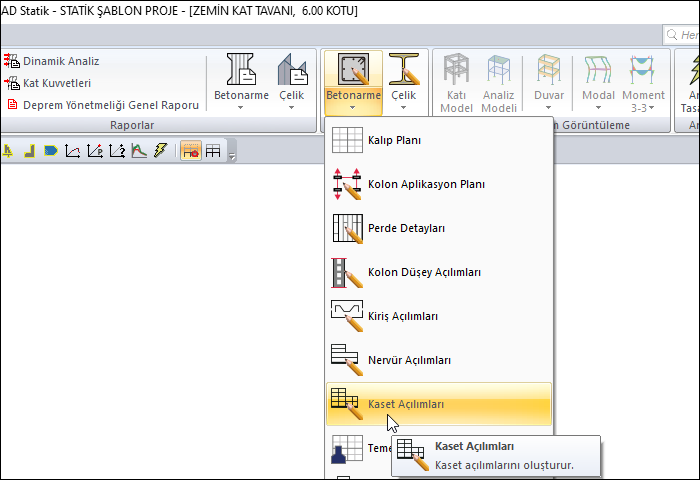Expand the Raporlar Çelik dropdown arrow
The image size is (700, 480).
click(x=292, y=108)
